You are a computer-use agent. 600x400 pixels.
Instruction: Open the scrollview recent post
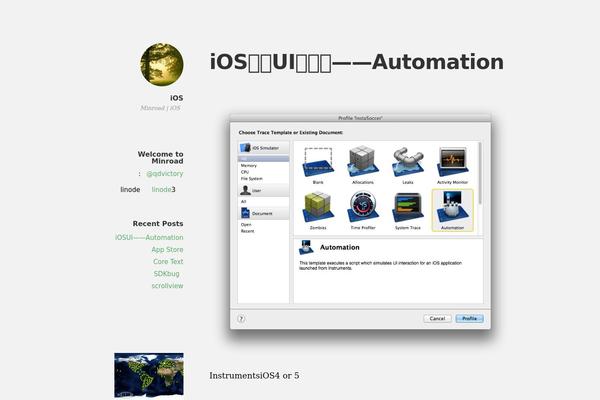tap(167, 286)
